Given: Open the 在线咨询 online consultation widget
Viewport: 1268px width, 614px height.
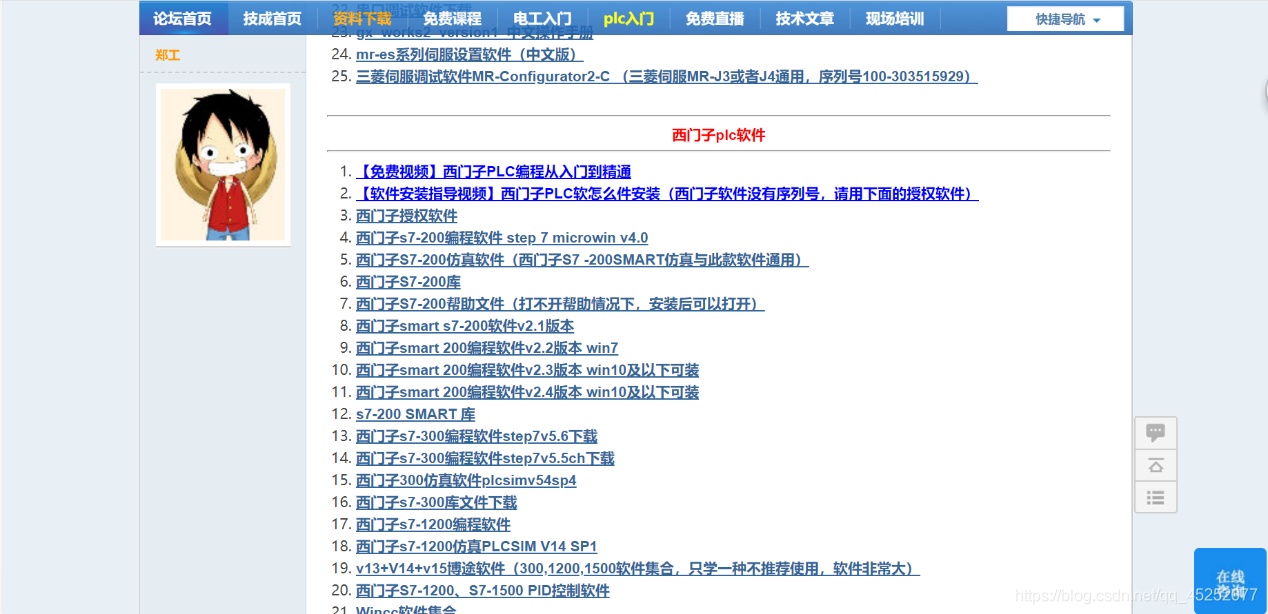Looking at the screenshot, I should tap(1230, 581).
